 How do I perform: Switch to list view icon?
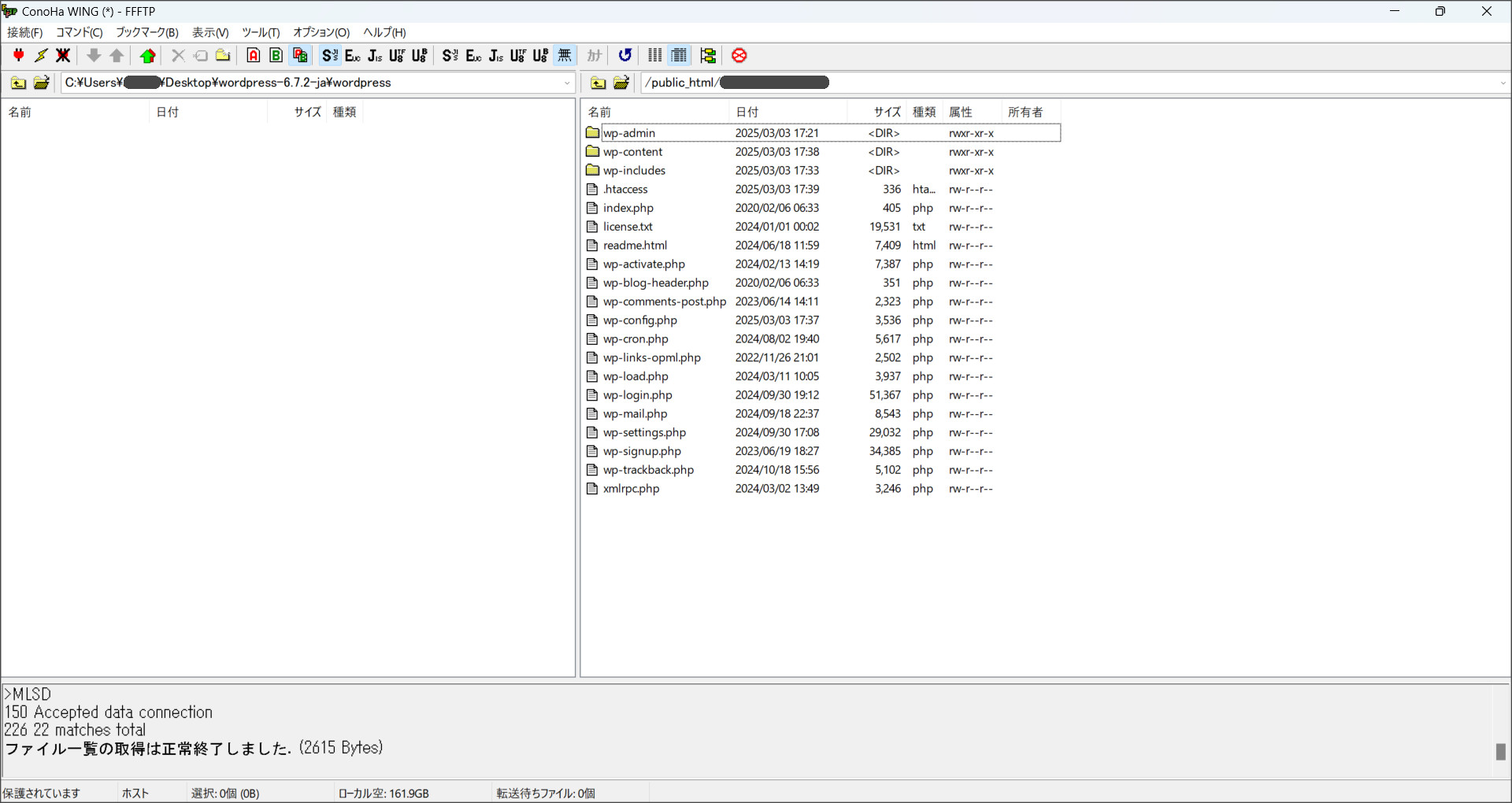point(655,55)
